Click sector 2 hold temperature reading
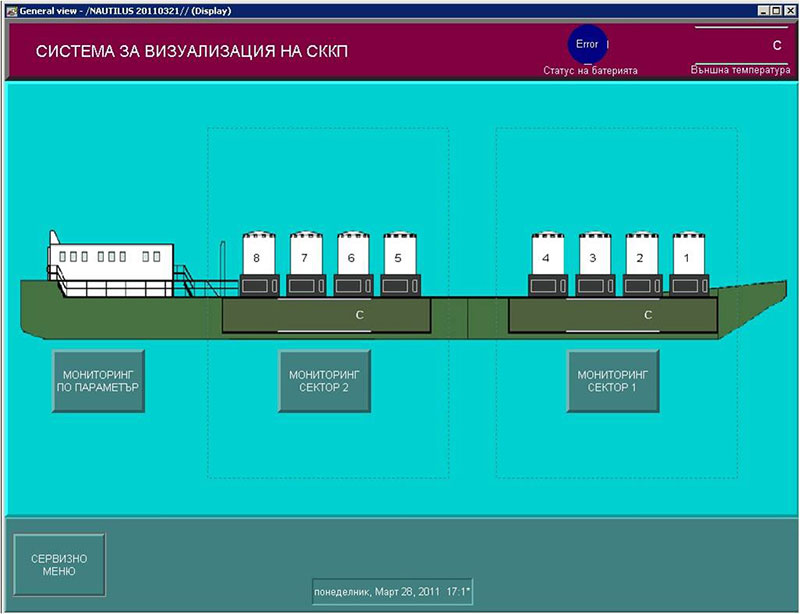 point(326,315)
